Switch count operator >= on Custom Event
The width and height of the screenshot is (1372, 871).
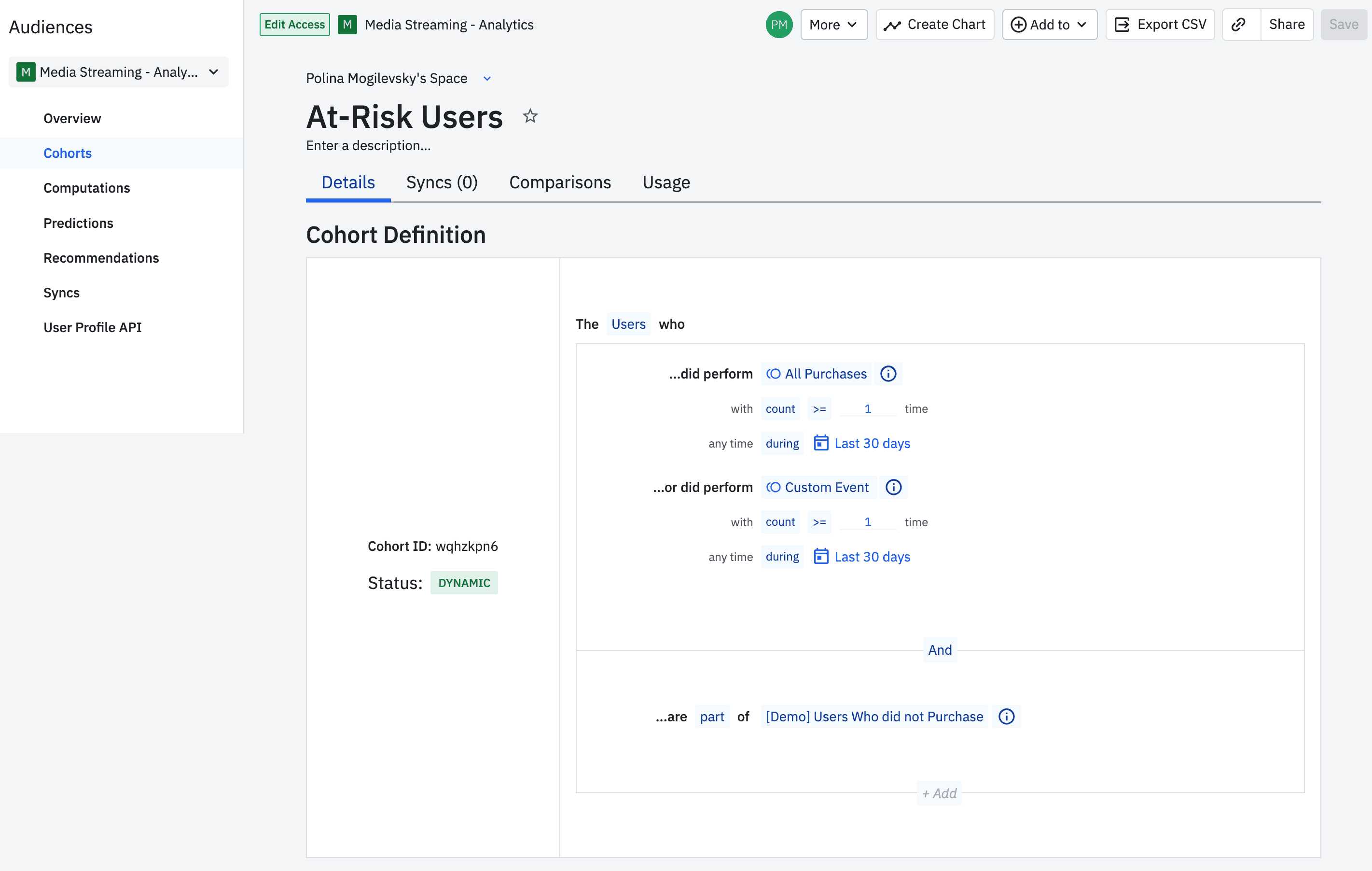coord(819,521)
